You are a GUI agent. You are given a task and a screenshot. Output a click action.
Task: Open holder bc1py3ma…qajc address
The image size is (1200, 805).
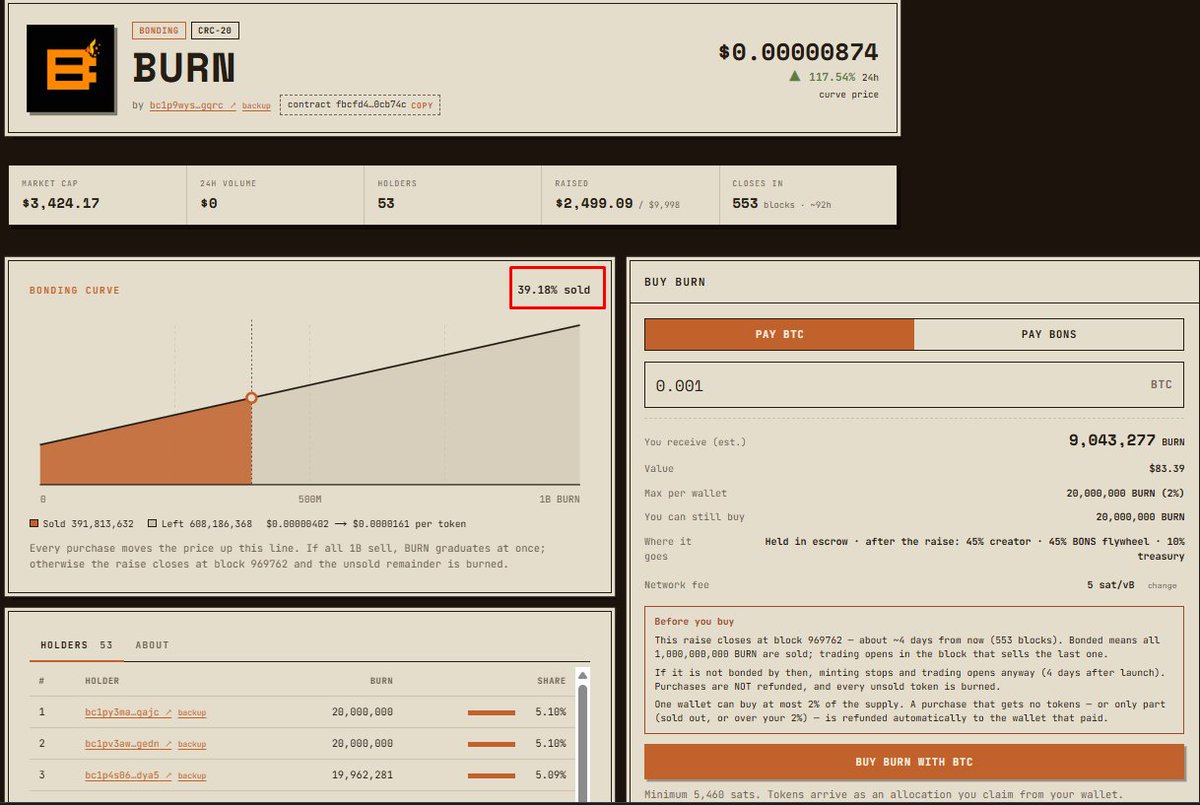(x=128, y=712)
